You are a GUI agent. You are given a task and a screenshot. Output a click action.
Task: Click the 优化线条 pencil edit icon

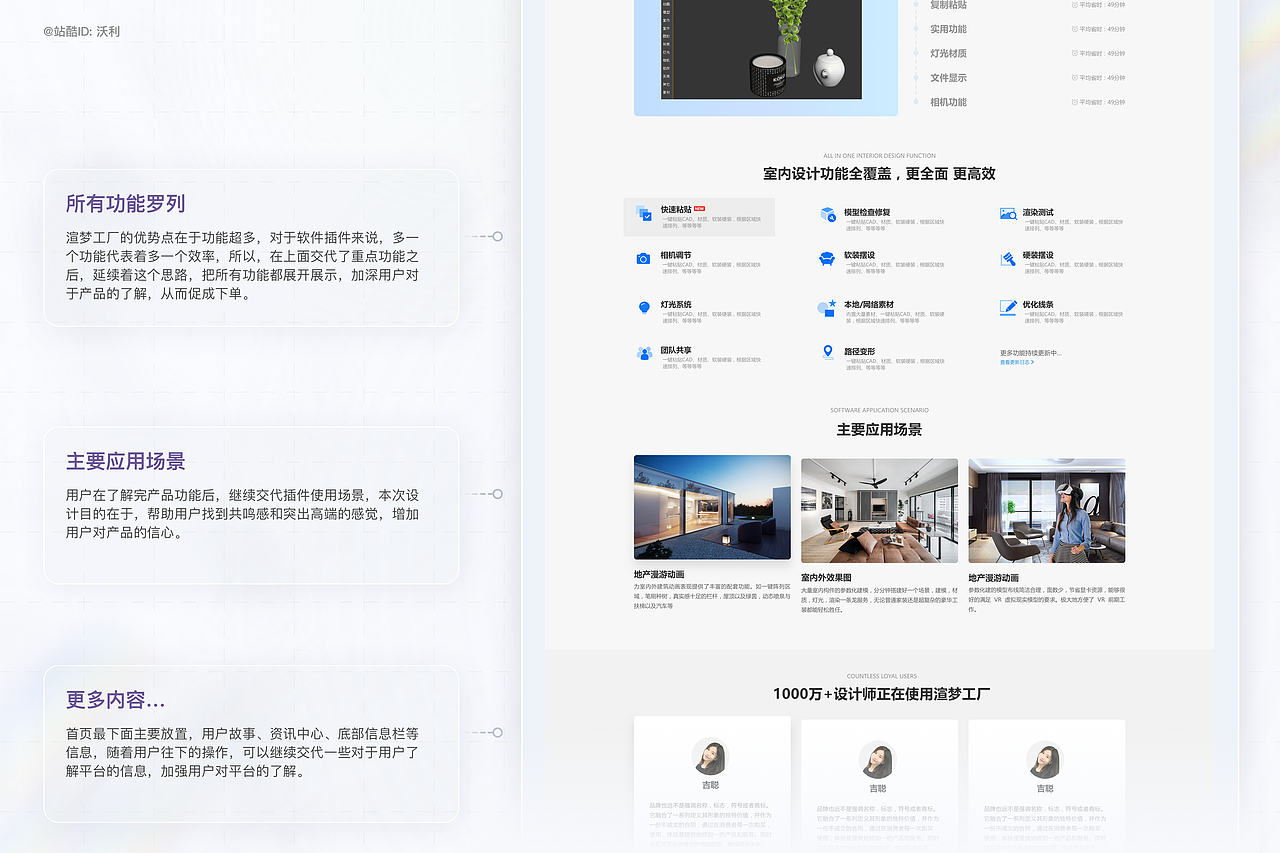tap(1008, 307)
